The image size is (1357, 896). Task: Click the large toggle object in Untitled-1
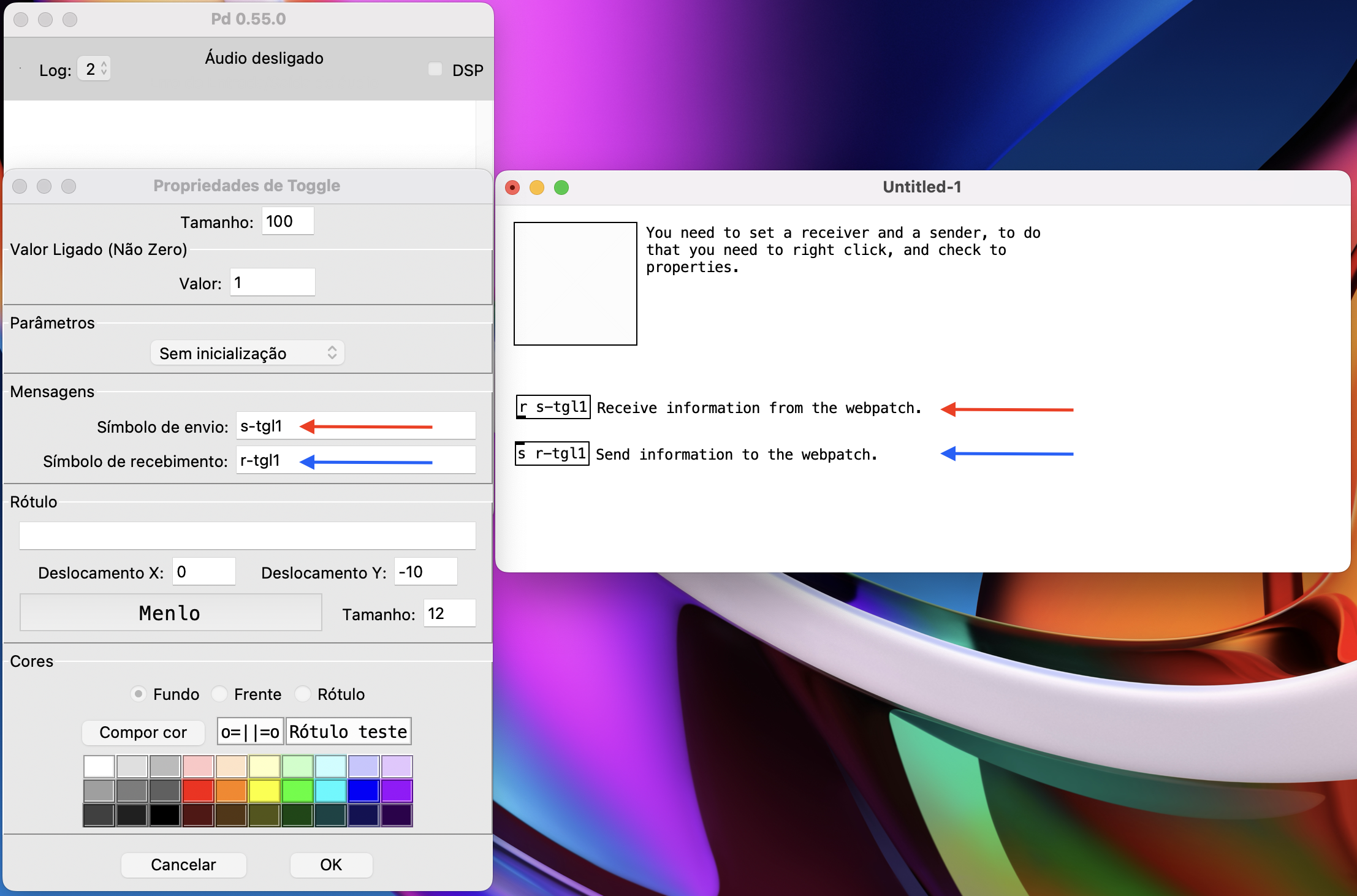tap(576, 284)
